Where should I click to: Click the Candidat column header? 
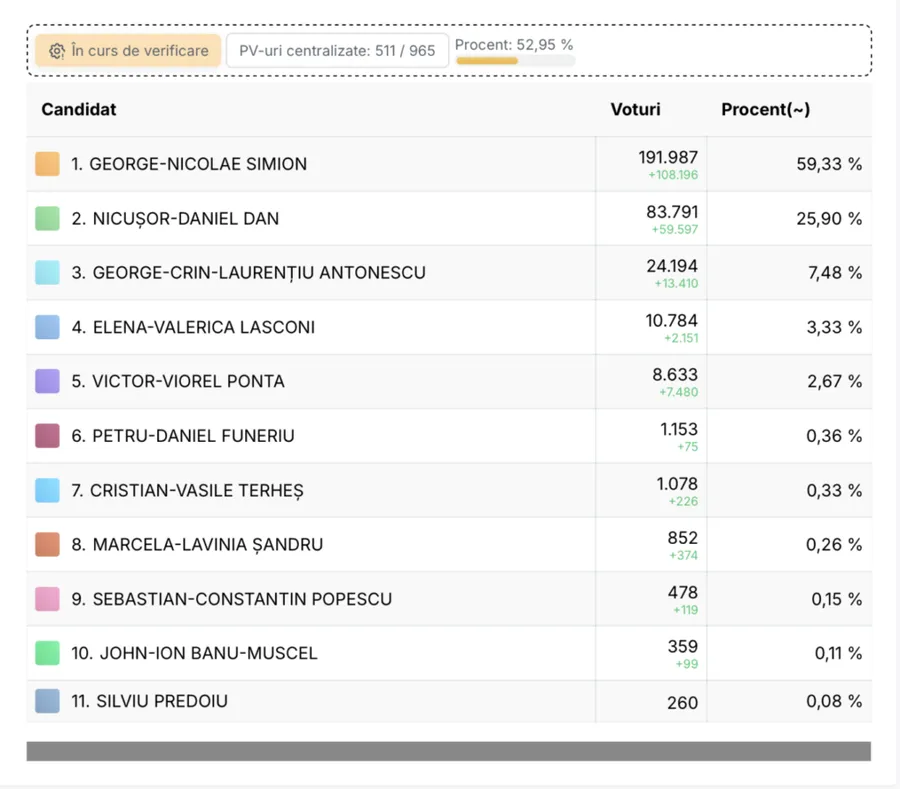coord(79,109)
